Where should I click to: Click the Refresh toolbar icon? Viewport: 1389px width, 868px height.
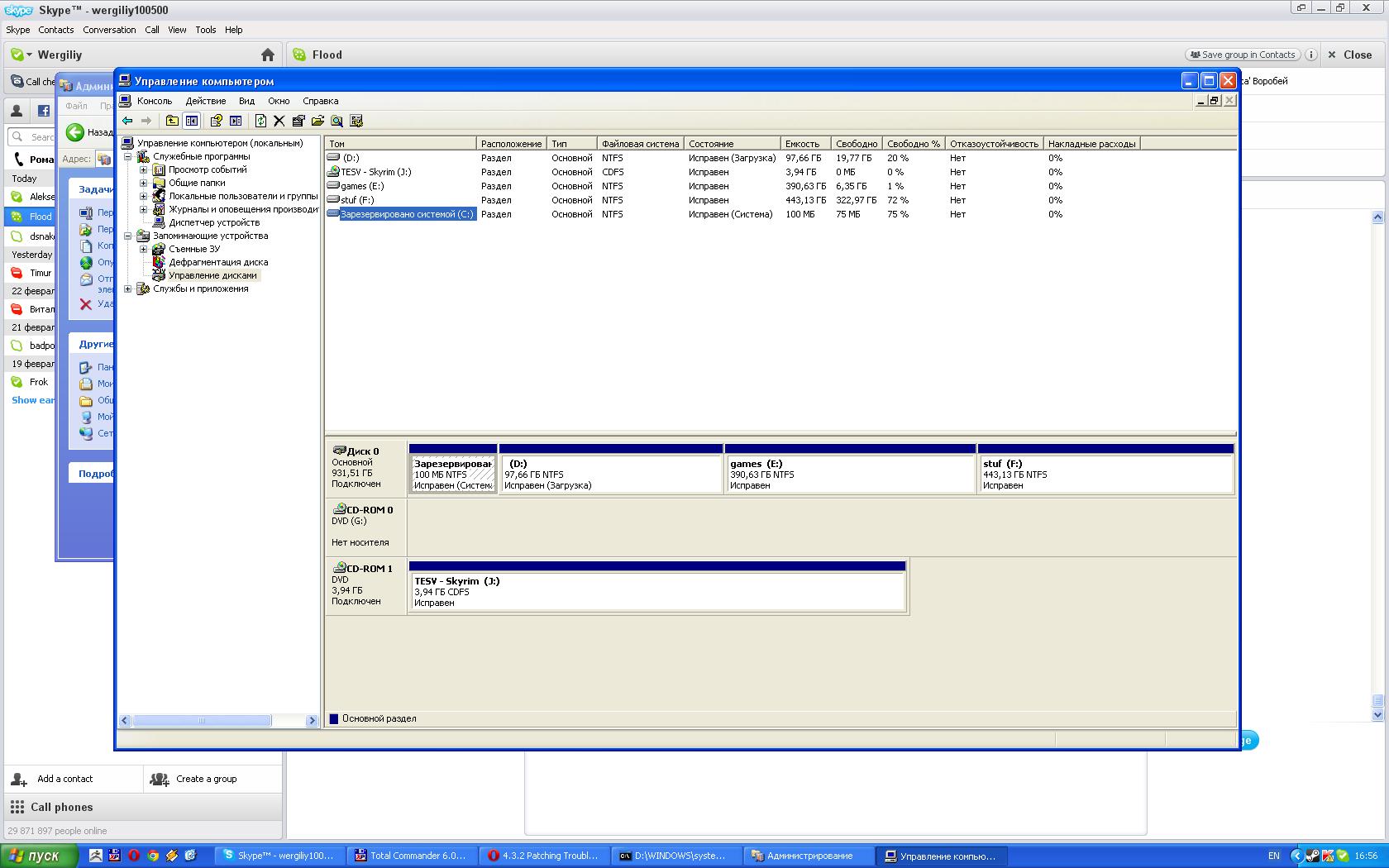coord(260,121)
